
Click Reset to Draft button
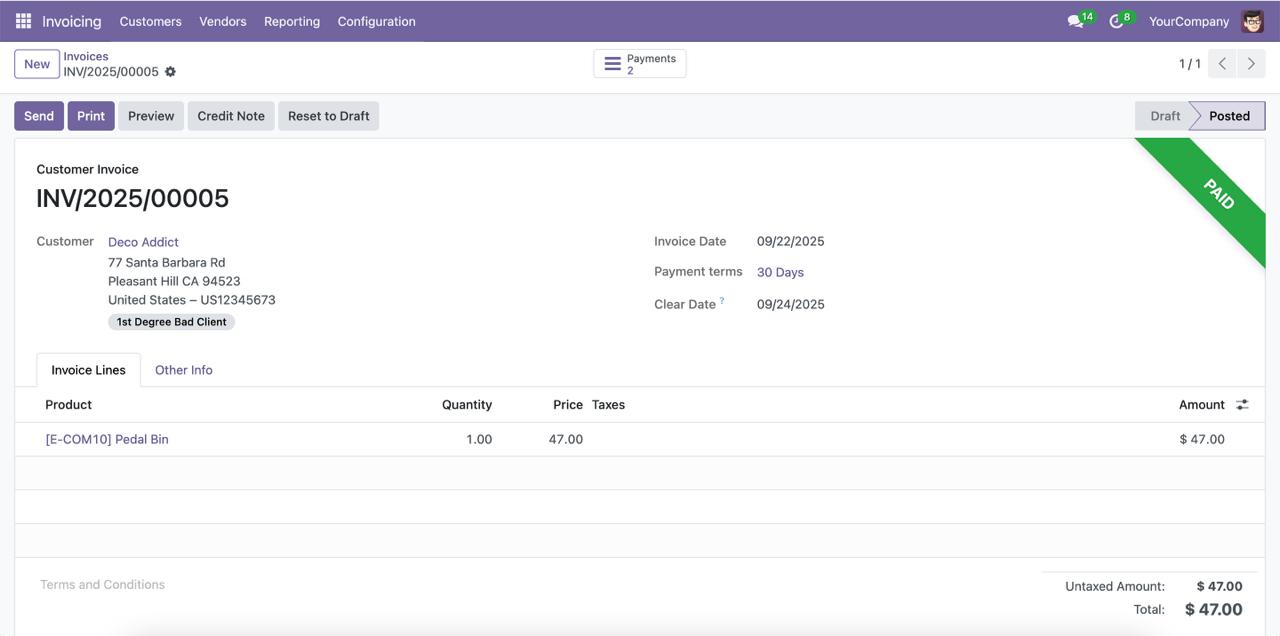329,116
